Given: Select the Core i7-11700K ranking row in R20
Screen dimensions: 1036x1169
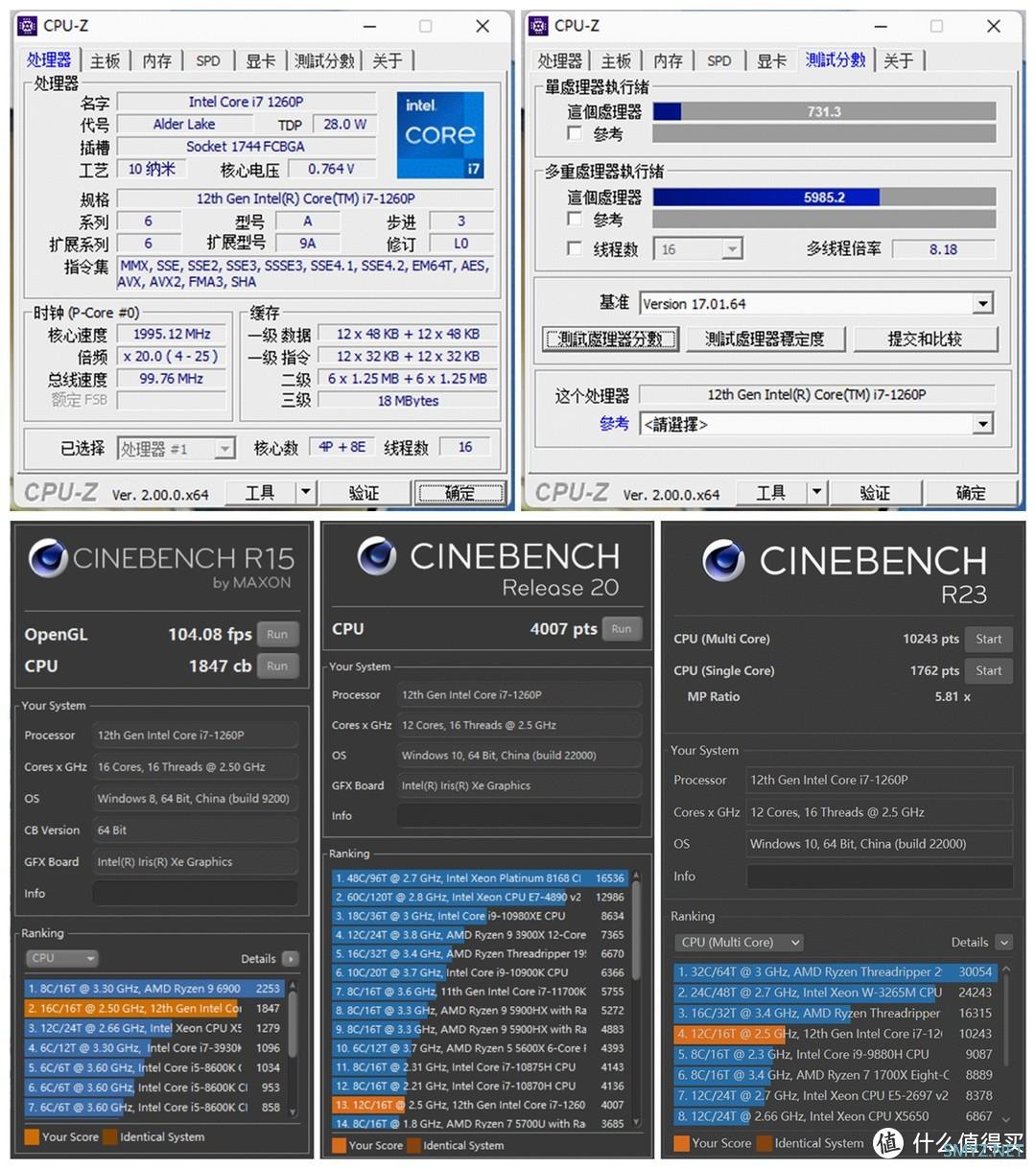Looking at the screenshot, I should tap(480, 992).
